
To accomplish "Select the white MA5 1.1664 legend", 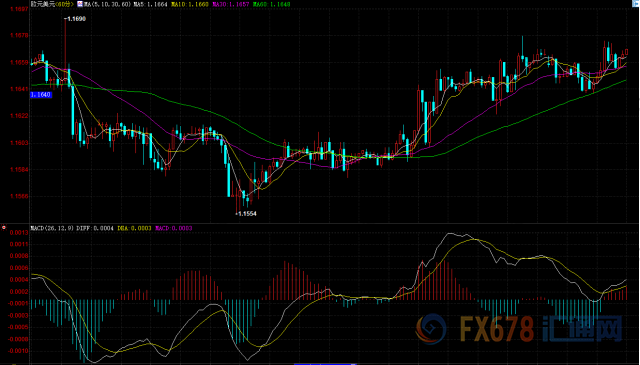I will click(151, 4).
